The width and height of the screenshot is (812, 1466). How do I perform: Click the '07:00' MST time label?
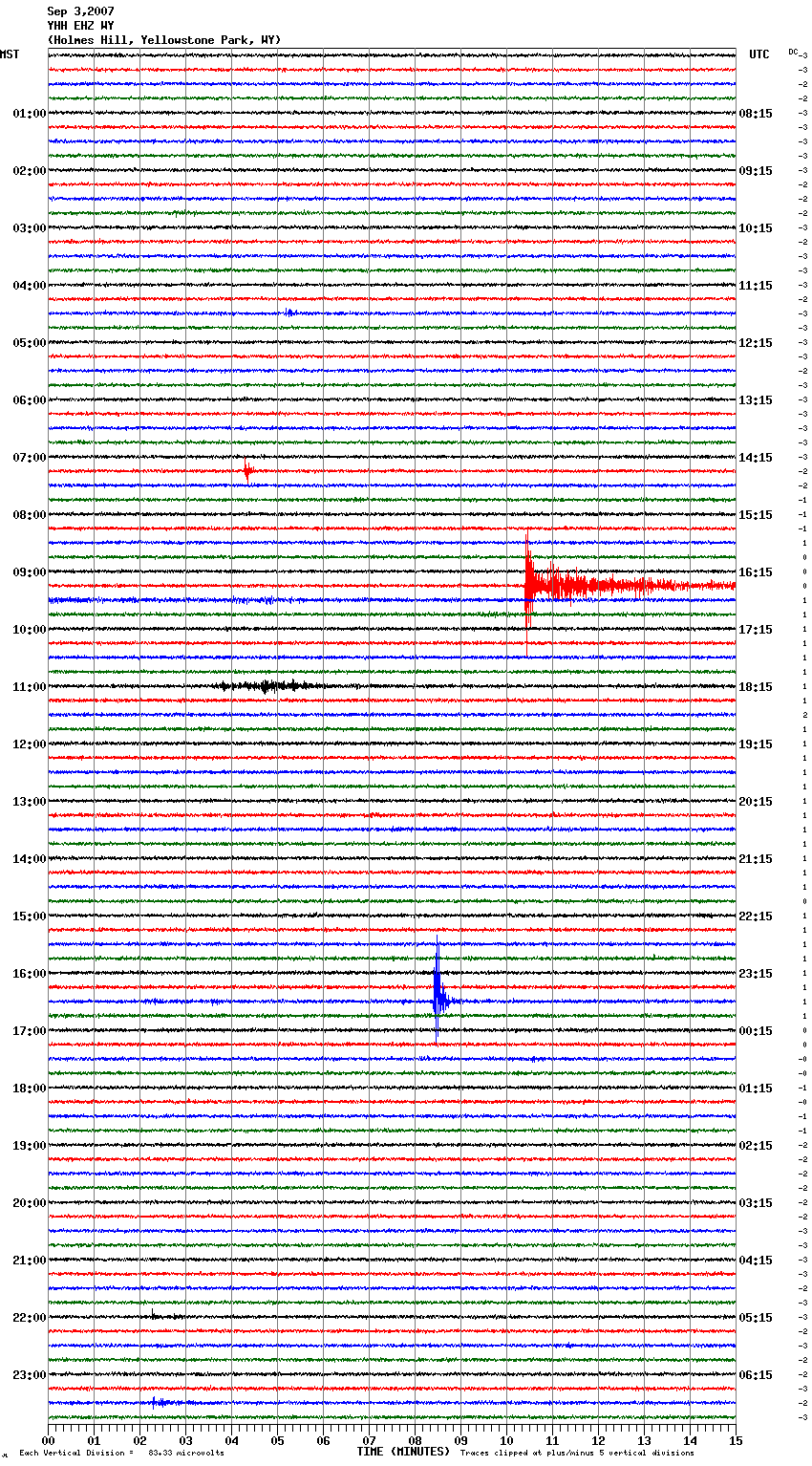pos(30,458)
